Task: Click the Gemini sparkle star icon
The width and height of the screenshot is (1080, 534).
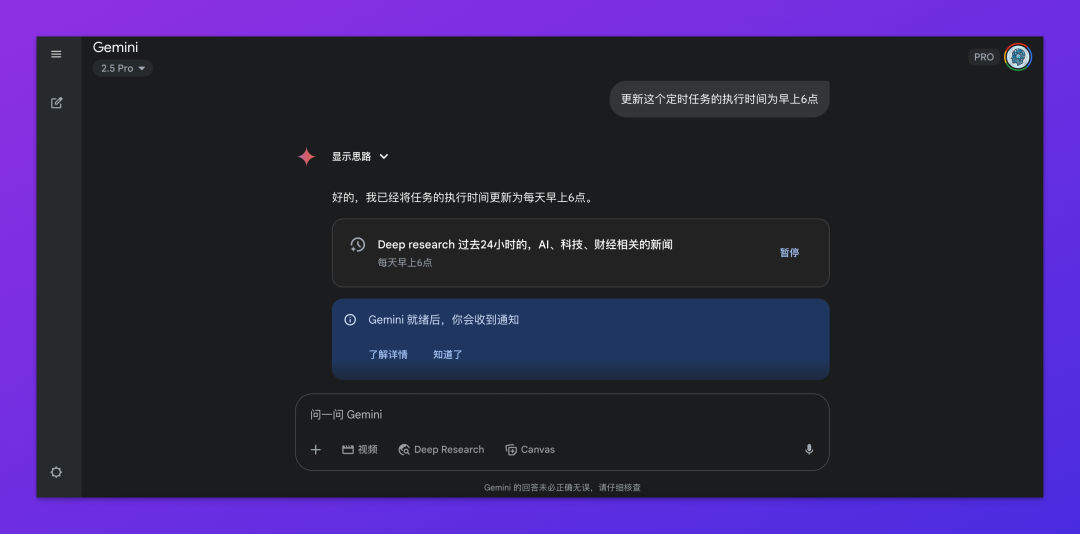Action: [307, 157]
